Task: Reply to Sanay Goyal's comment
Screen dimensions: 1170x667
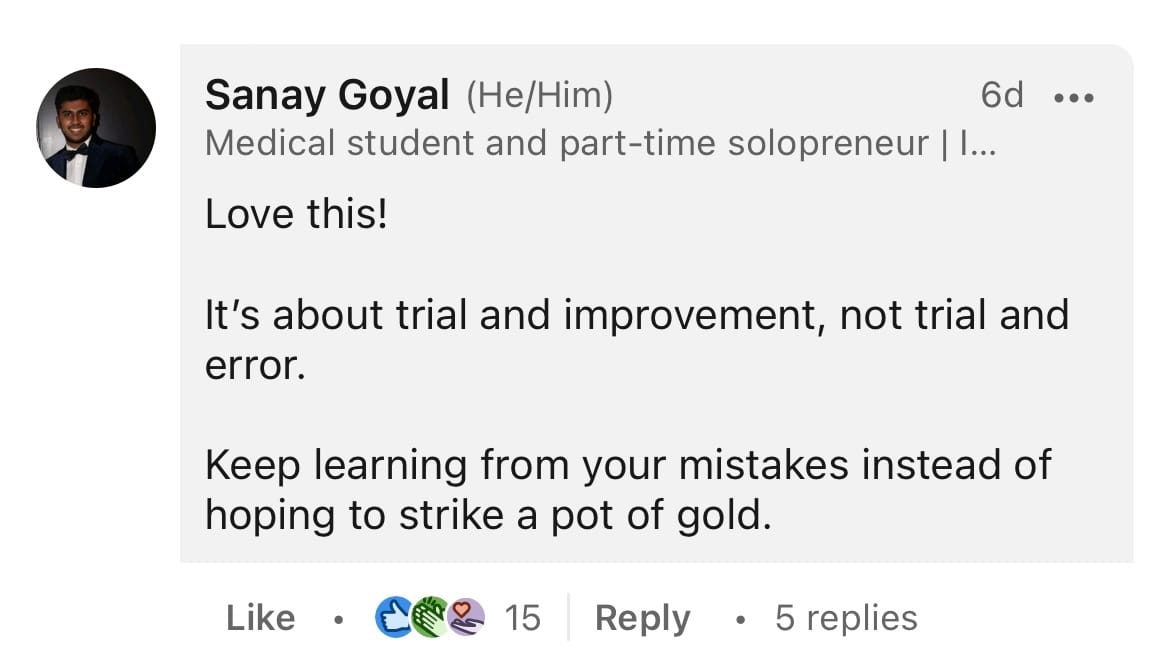Action: 642,619
